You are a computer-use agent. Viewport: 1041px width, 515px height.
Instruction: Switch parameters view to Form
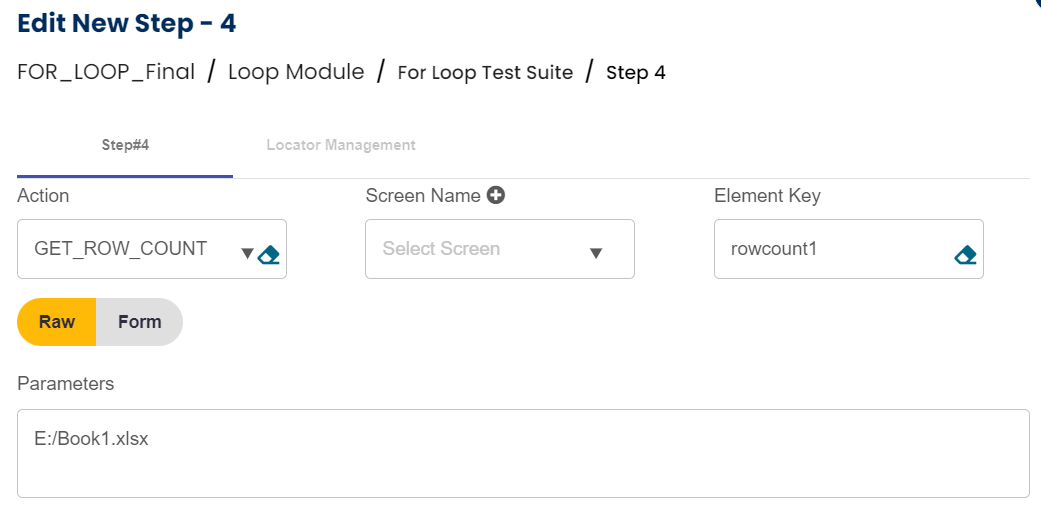139,322
